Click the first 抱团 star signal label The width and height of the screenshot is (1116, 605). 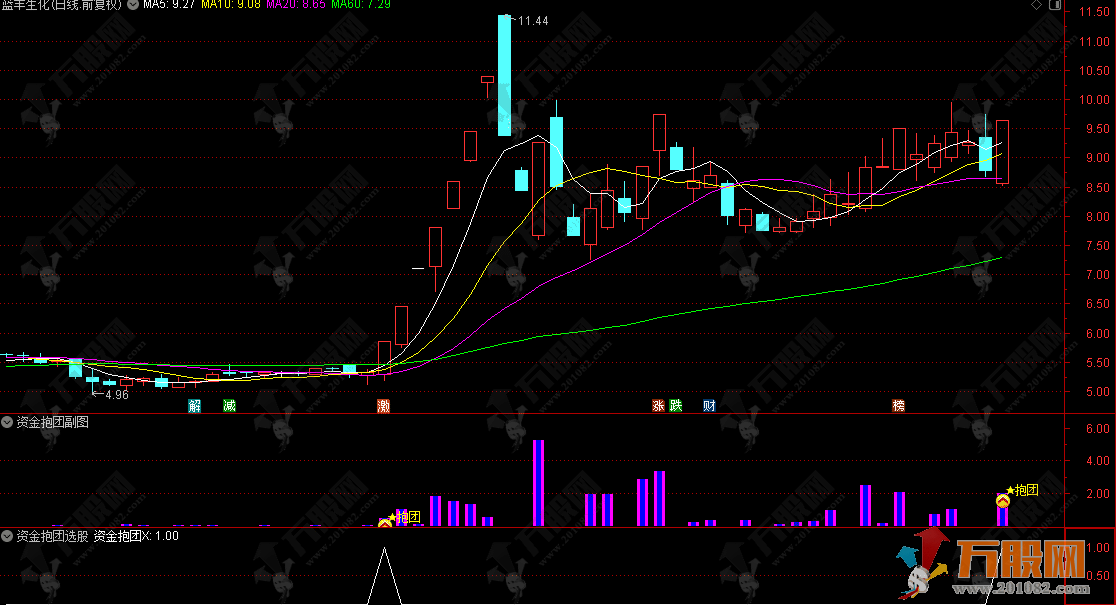pyautogui.click(x=404, y=517)
